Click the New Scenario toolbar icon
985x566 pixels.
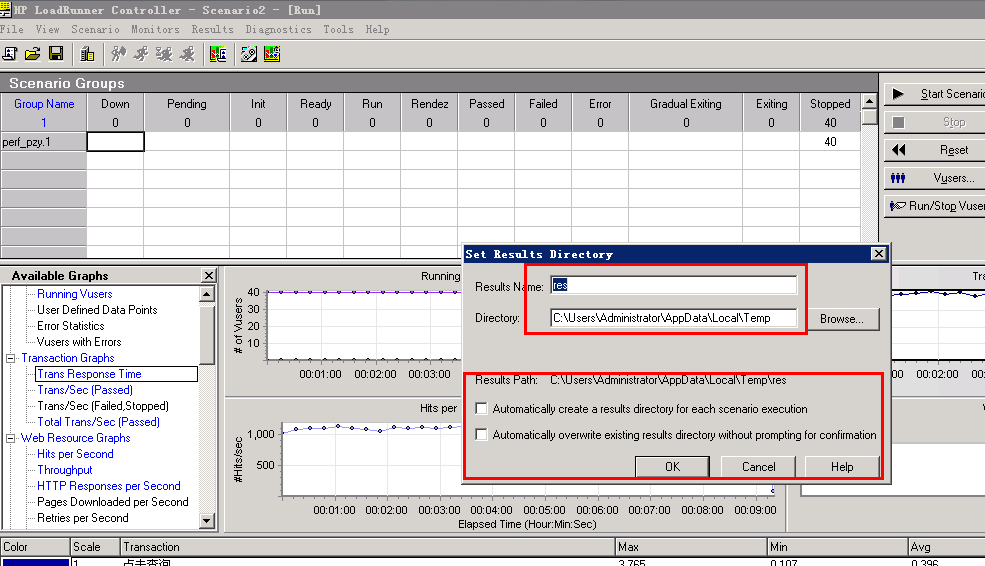coord(10,55)
